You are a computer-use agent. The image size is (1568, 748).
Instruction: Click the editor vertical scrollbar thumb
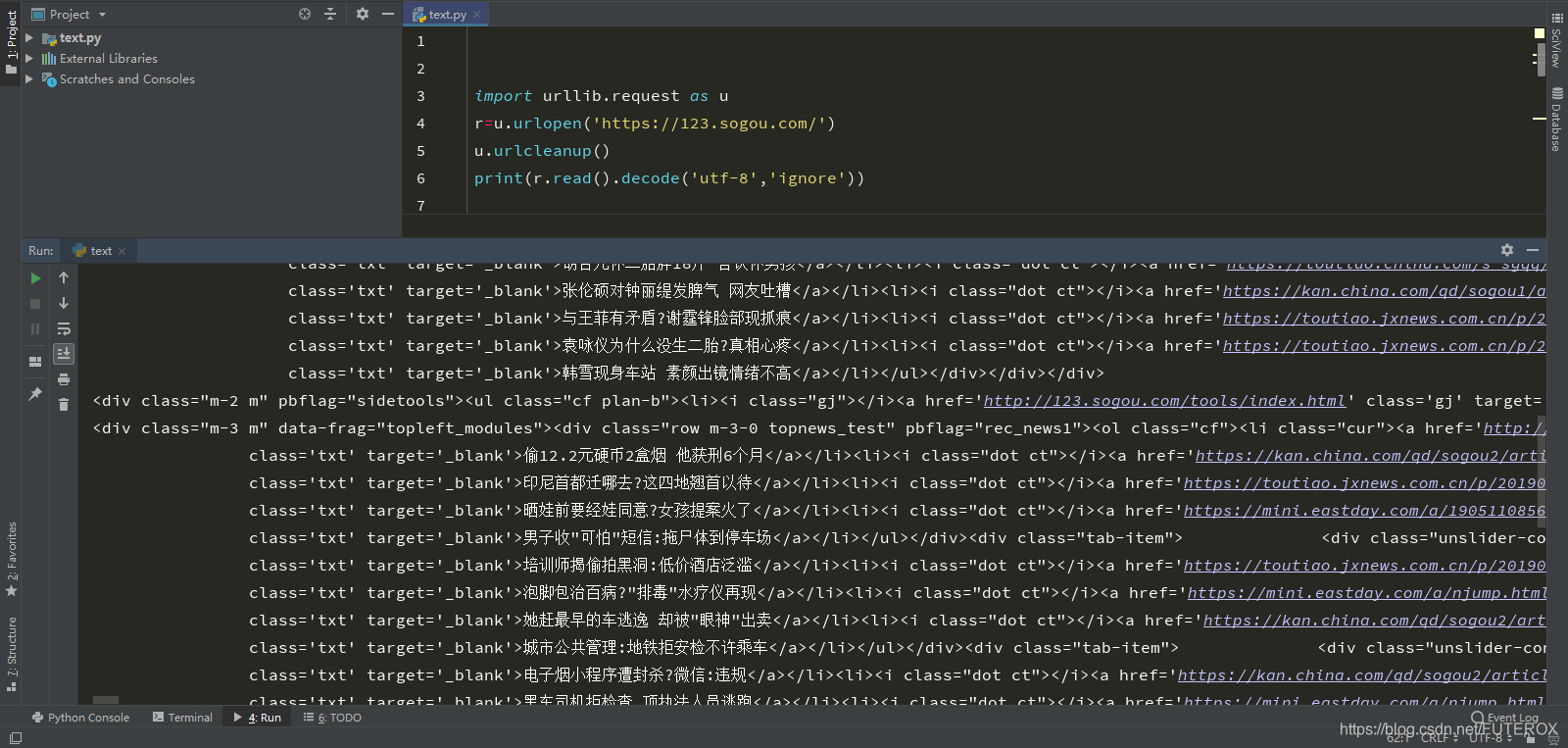(1542, 59)
